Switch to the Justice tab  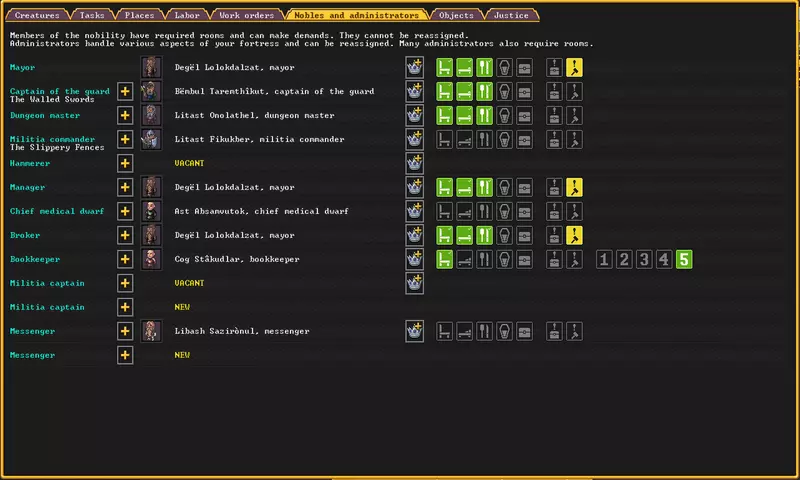click(x=511, y=15)
